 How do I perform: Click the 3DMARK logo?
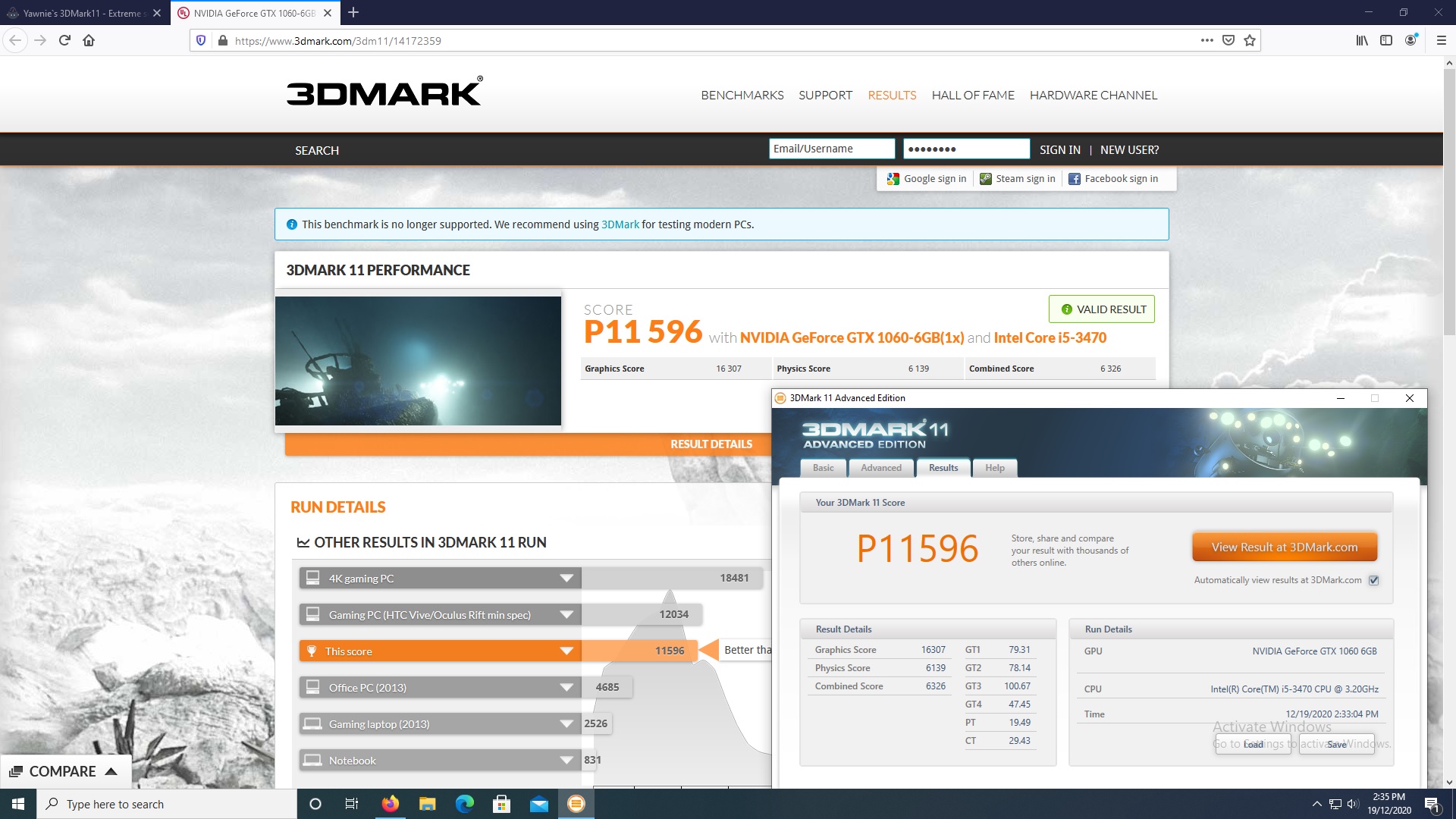coord(384,92)
